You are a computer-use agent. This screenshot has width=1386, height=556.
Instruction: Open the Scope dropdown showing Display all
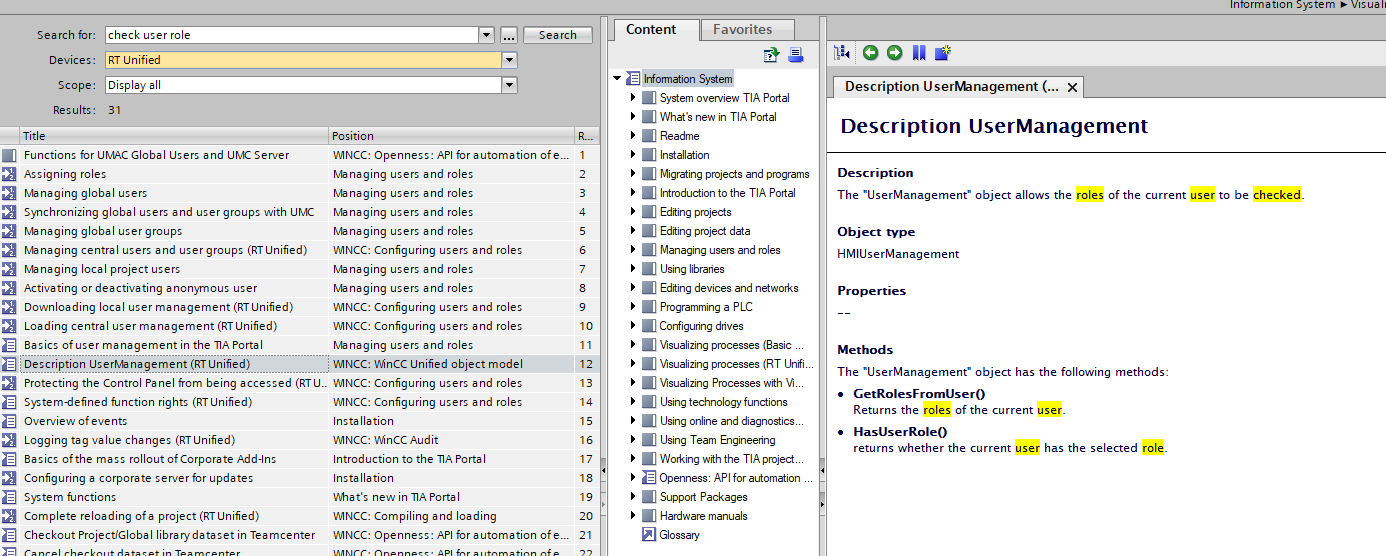pos(509,85)
